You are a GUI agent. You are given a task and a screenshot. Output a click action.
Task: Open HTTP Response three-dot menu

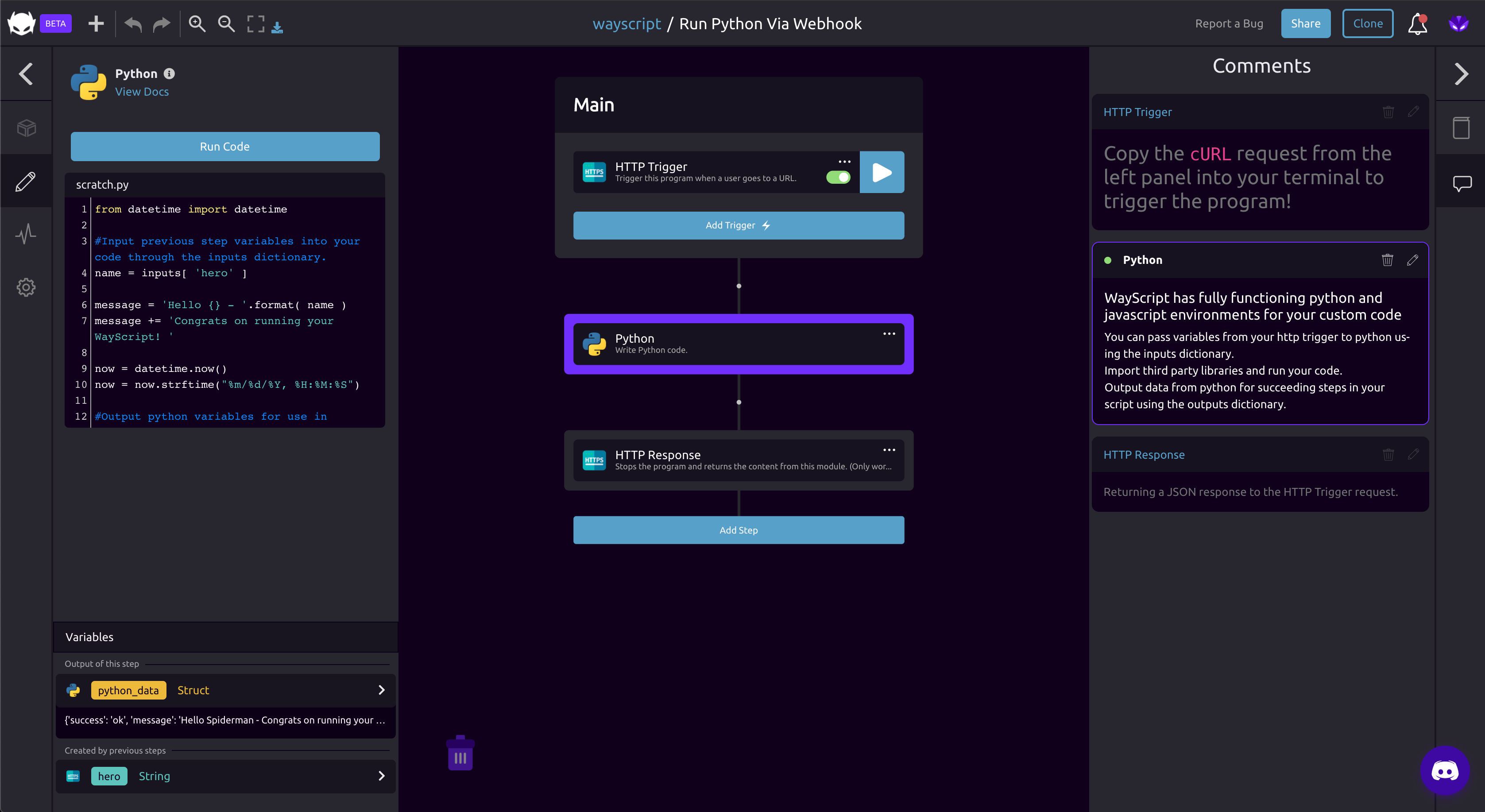pos(889,449)
